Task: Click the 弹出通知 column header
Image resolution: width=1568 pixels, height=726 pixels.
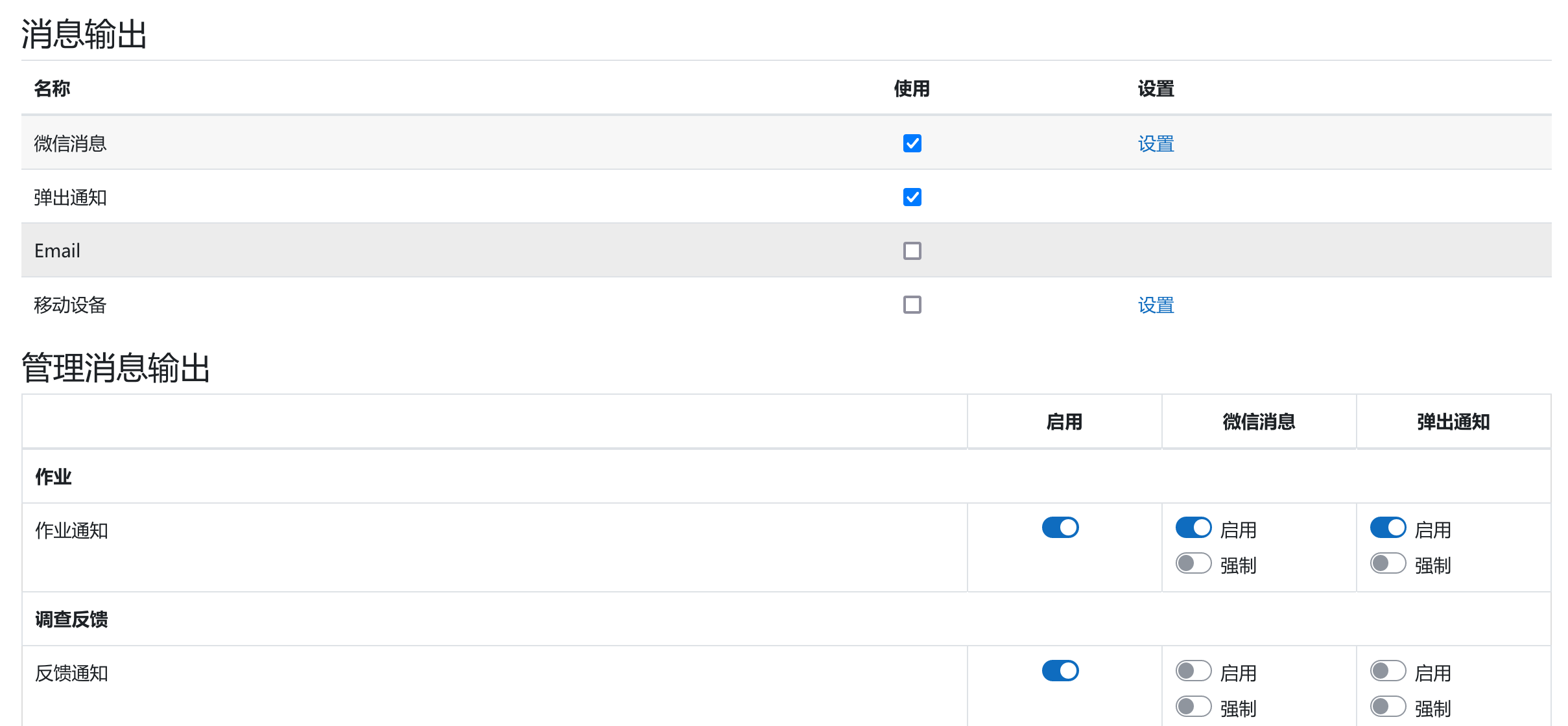Action: (x=1453, y=422)
